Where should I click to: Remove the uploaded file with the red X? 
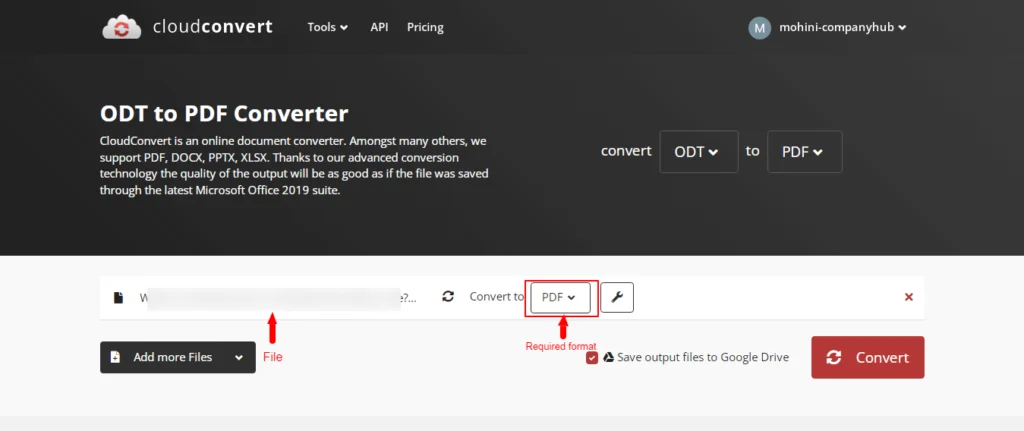pos(908,297)
